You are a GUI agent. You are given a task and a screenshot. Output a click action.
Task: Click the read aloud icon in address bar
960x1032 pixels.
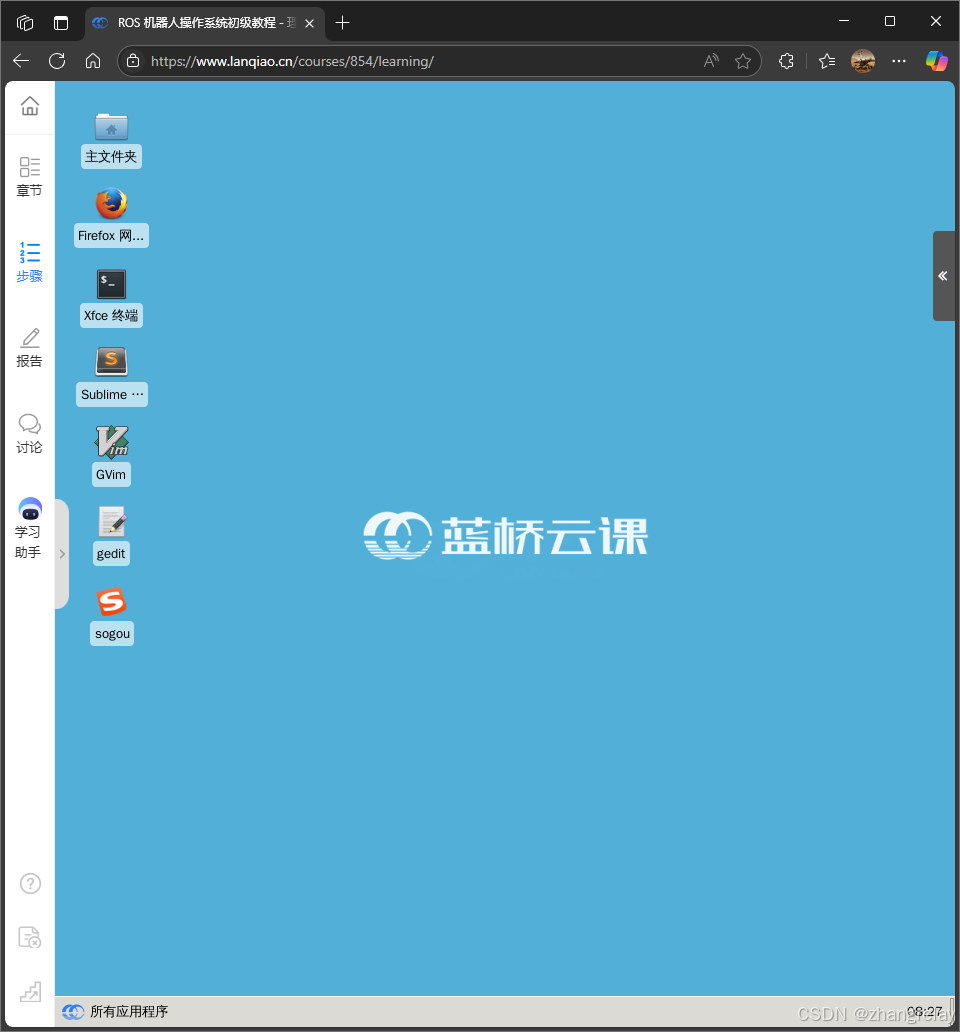(711, 61)
